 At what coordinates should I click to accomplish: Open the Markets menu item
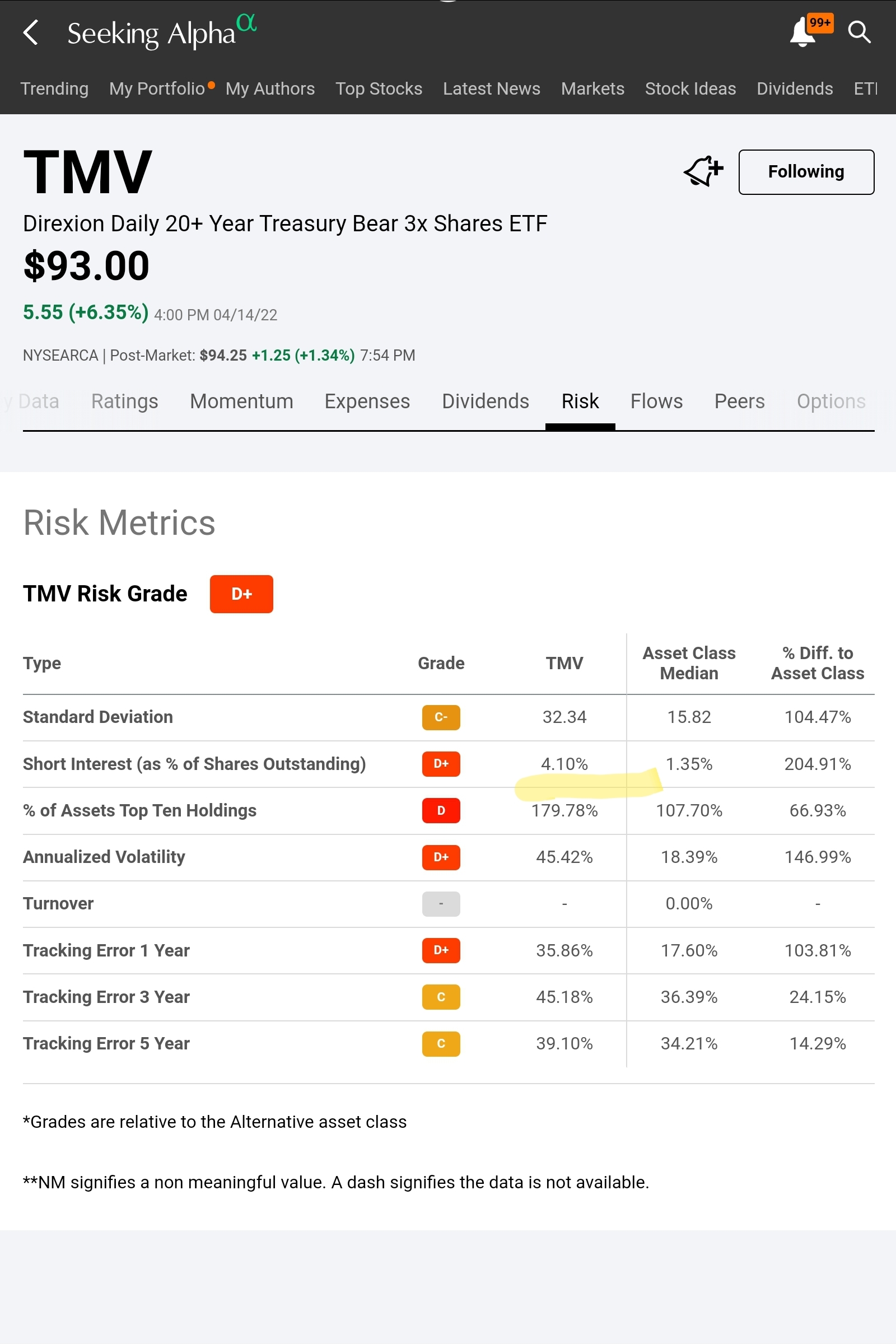pyautogui.click(x=592, y=88)
